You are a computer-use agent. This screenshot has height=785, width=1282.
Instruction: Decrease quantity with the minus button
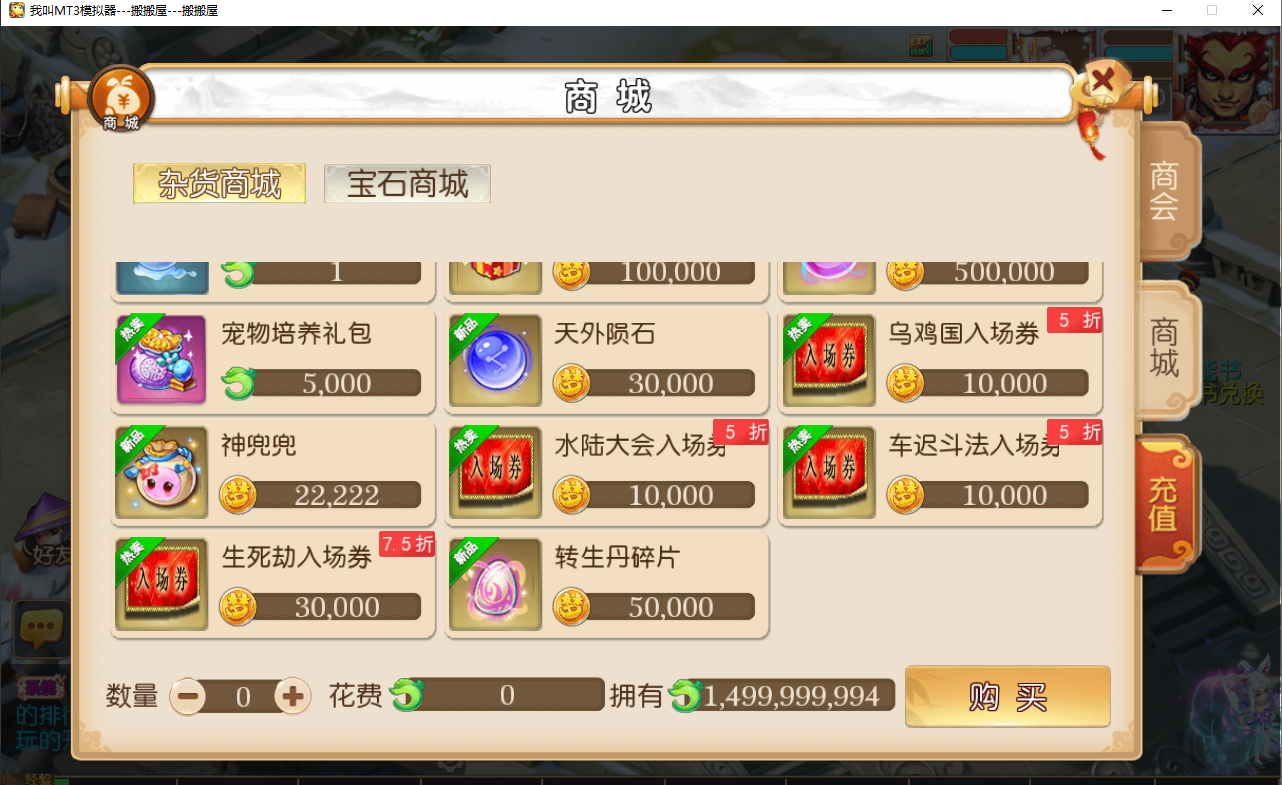[187, 696]
